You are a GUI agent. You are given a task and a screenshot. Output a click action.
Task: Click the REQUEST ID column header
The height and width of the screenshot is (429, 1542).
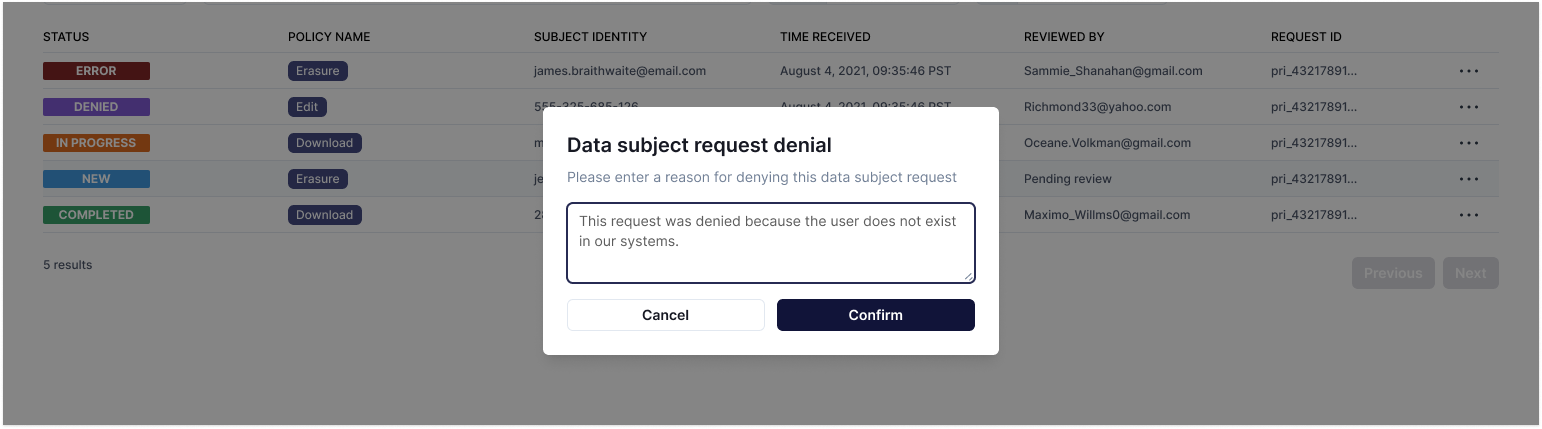pos(1306,37)
